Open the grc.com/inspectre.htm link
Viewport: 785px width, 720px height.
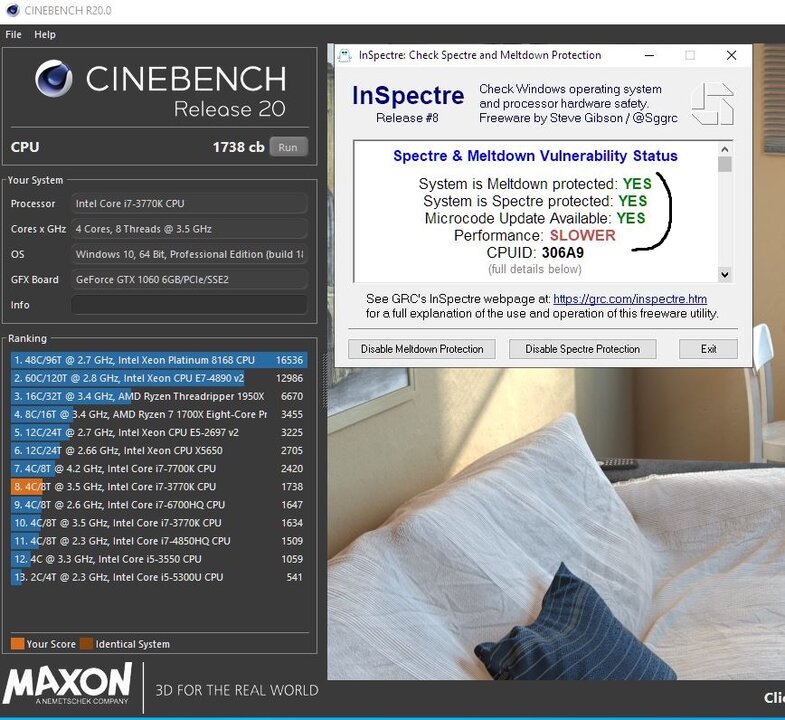pyautogui.click(x=630, y=299)
